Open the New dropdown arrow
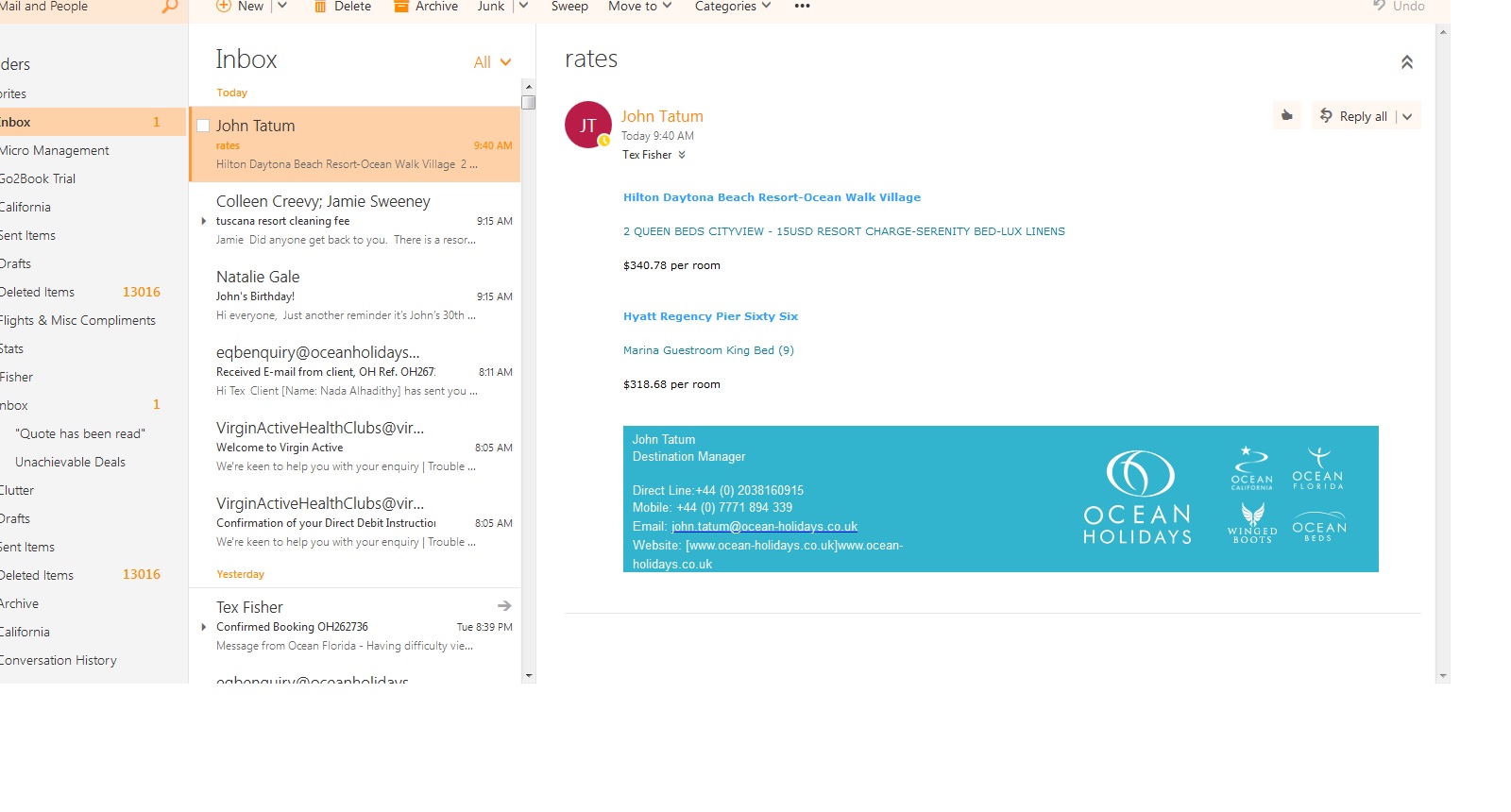Image resolution: width=1511 pixels, height=812 pixels. pyautogui.click(x=282, y=6)
